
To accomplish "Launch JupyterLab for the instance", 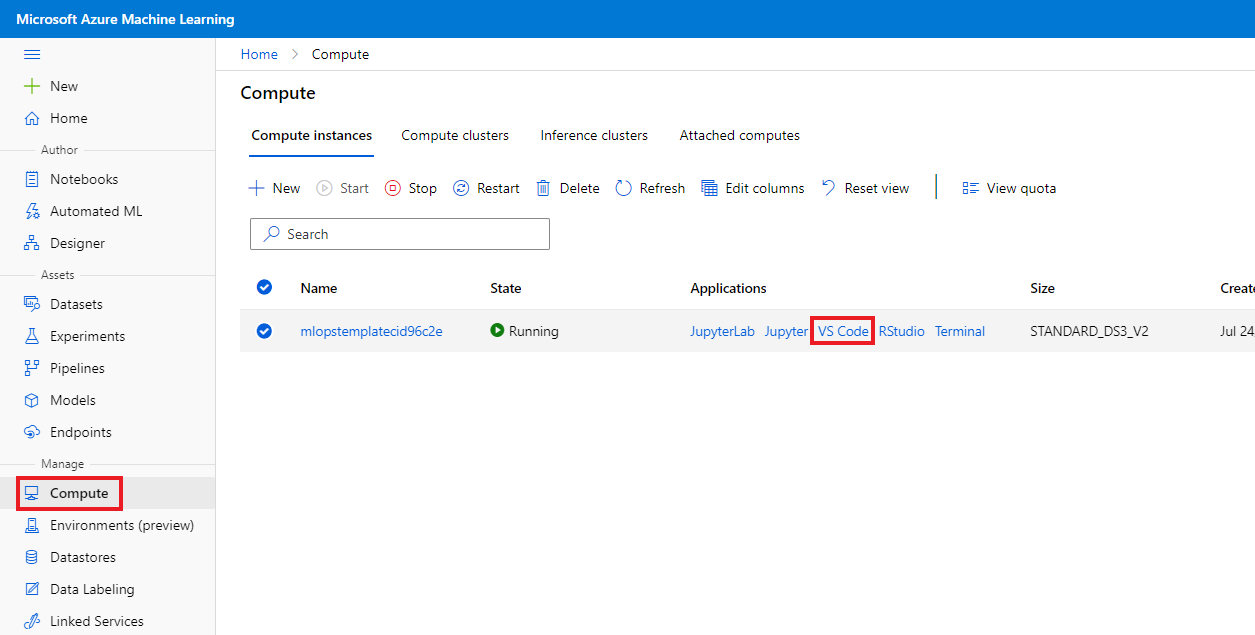I will [x=722, y=331].
